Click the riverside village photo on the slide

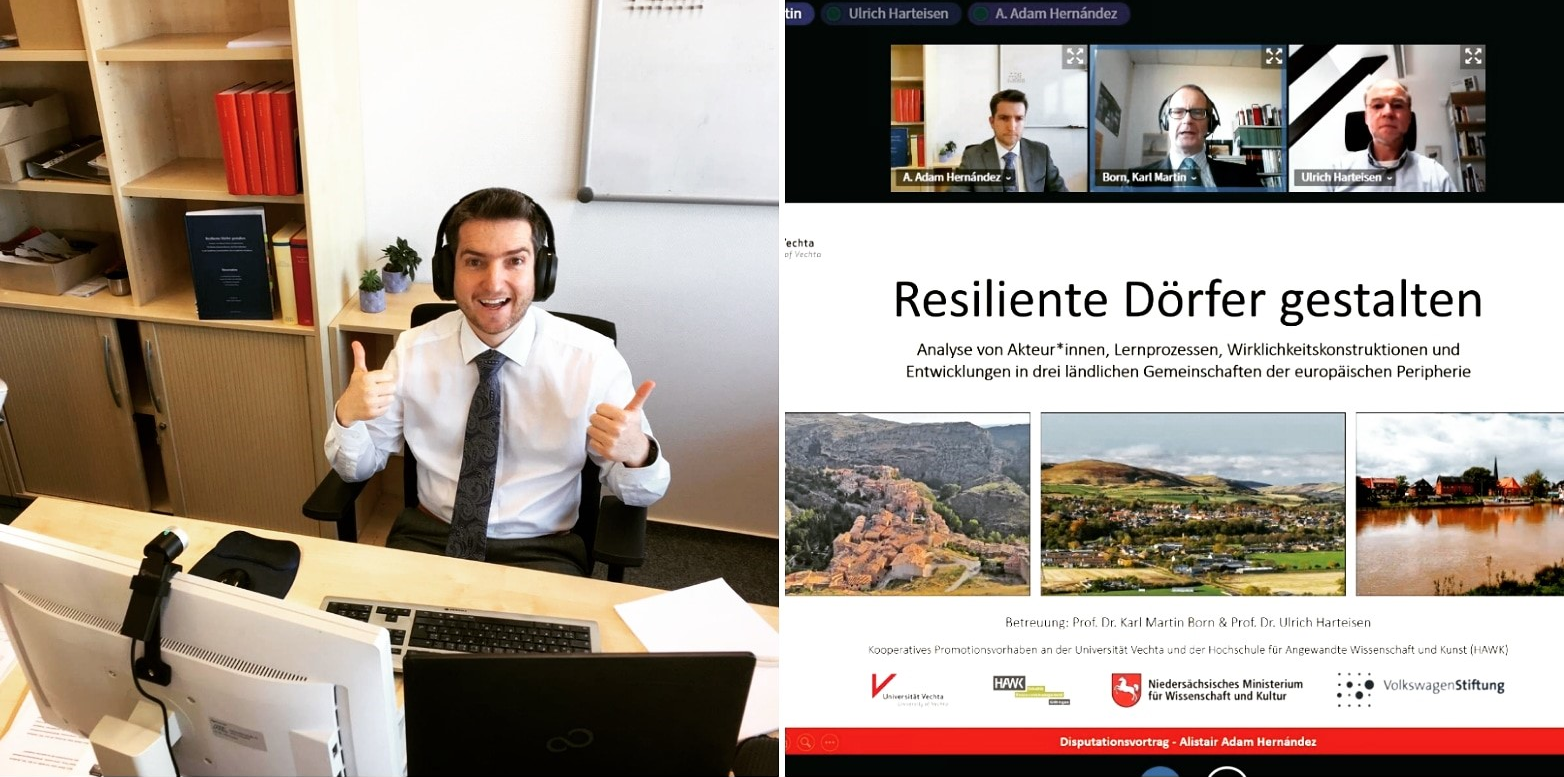point(1460,503)
